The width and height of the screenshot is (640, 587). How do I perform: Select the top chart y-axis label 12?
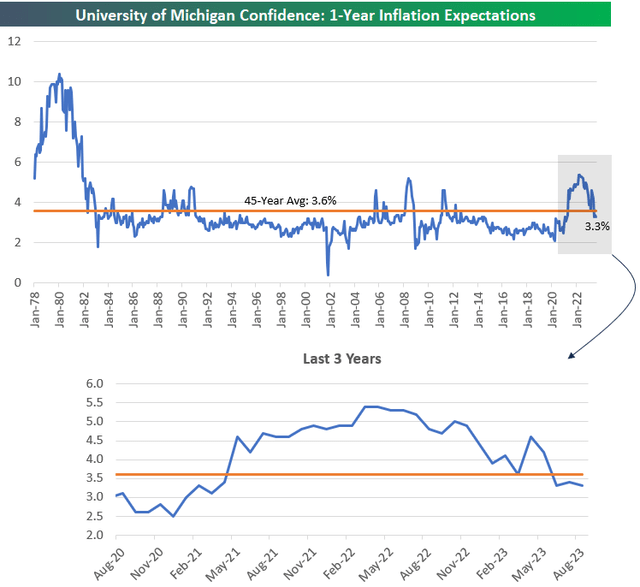tap(14, 41)
